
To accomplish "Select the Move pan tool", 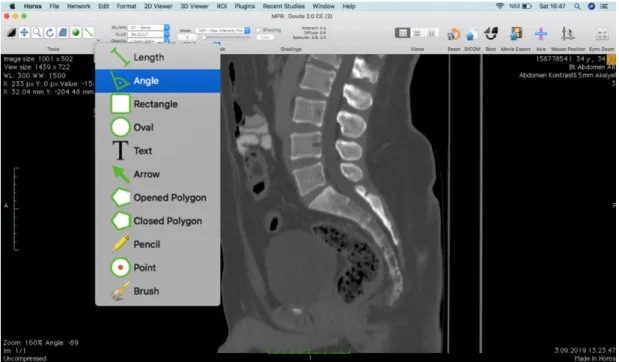I will click(24, 32).
